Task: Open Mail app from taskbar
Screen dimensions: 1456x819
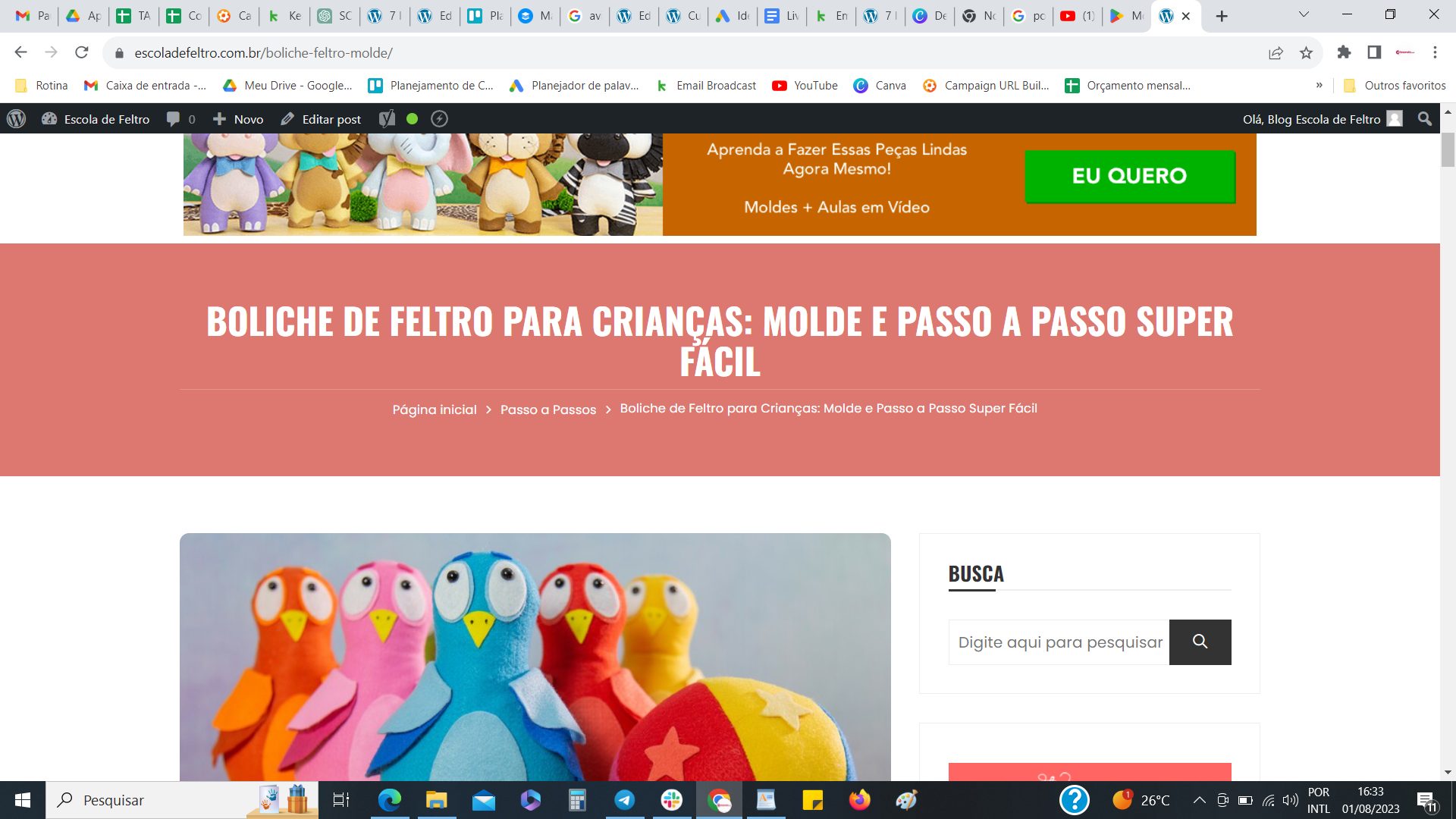Action: tap(484, 800)
